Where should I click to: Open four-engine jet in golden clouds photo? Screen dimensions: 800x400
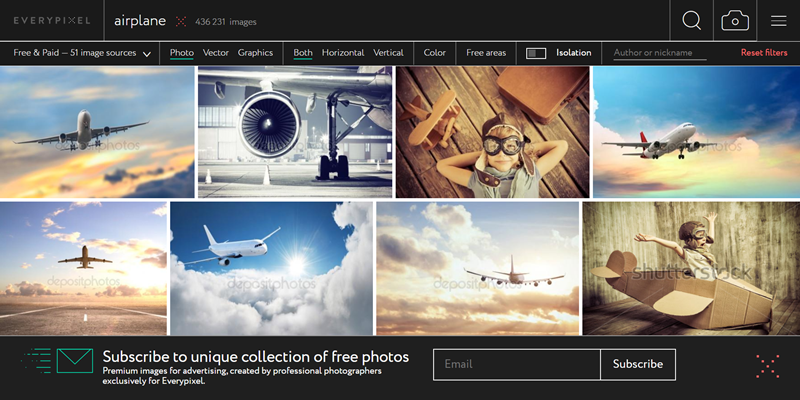tap(478, 268)
